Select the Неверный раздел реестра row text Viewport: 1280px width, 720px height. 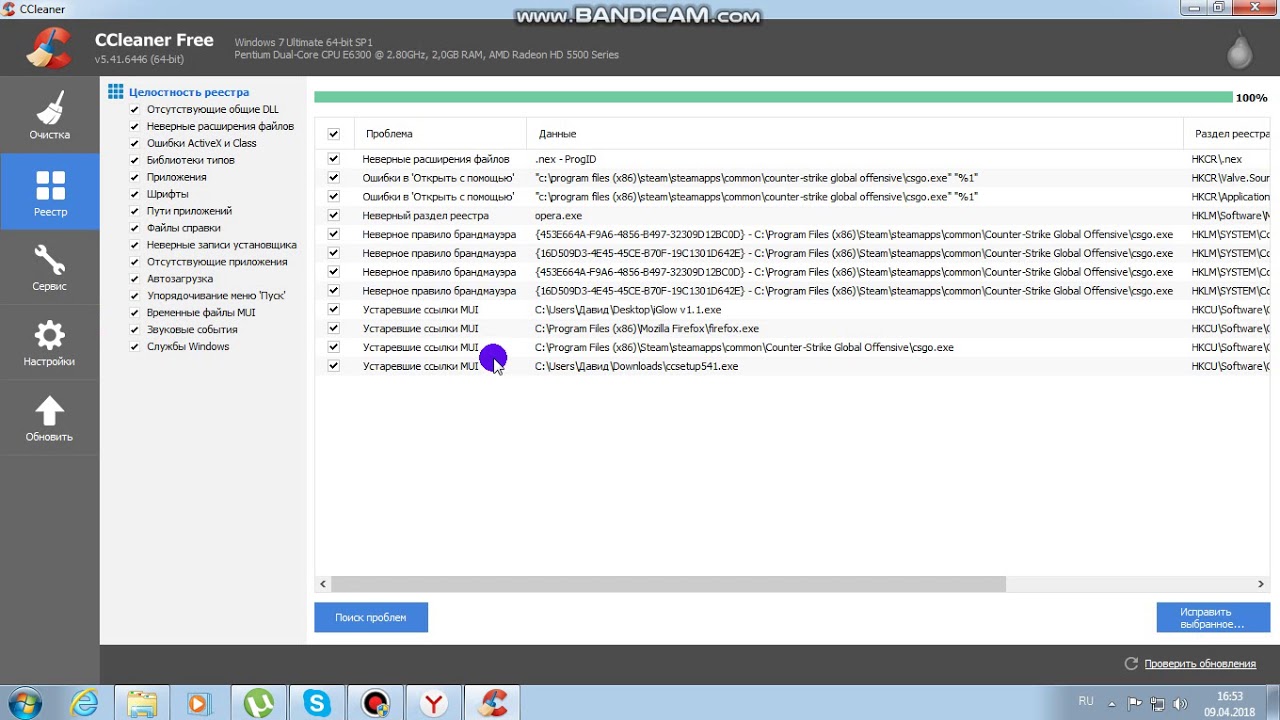tap(425, 216)
